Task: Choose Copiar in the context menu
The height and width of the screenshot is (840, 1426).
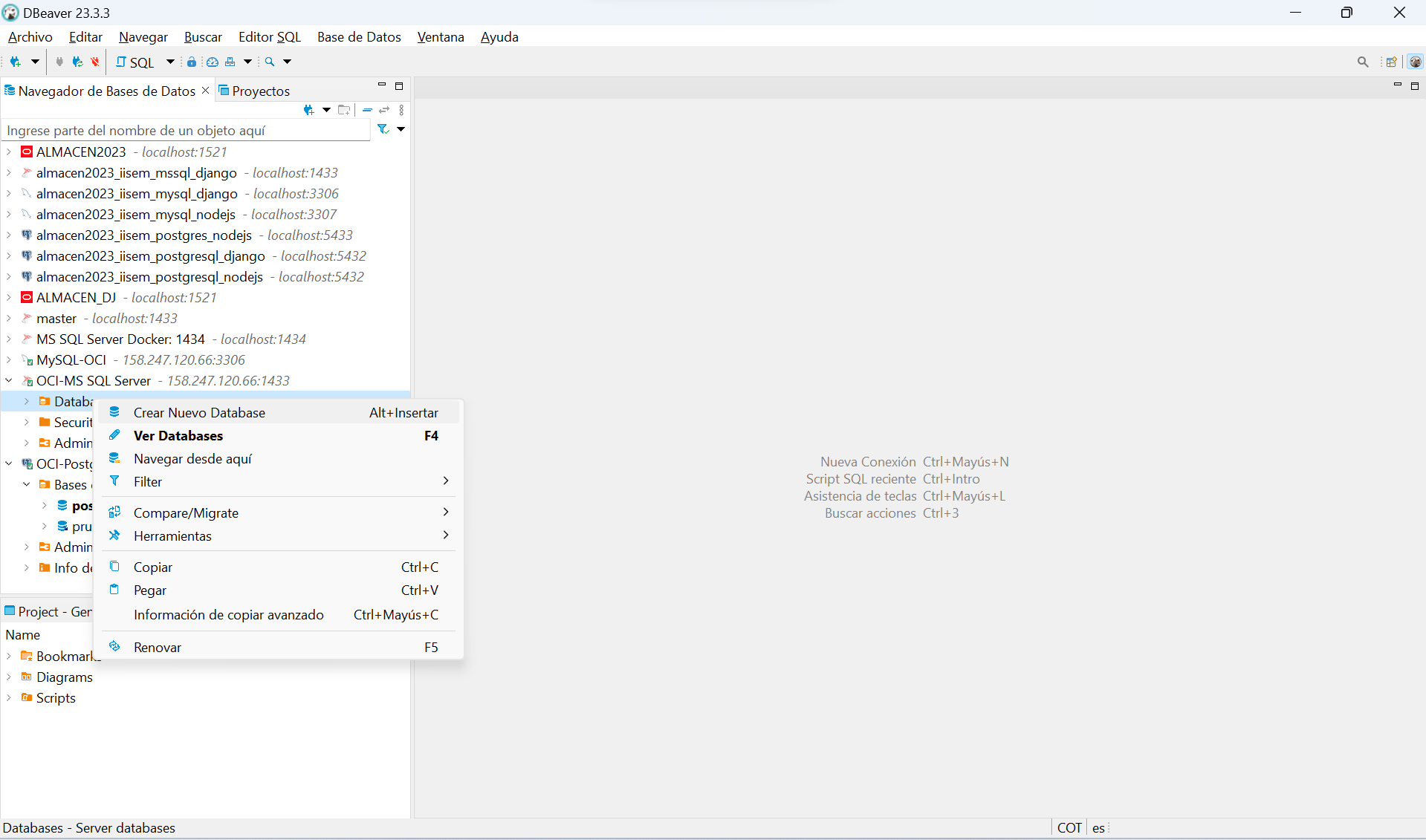Action: click(279, 567)
